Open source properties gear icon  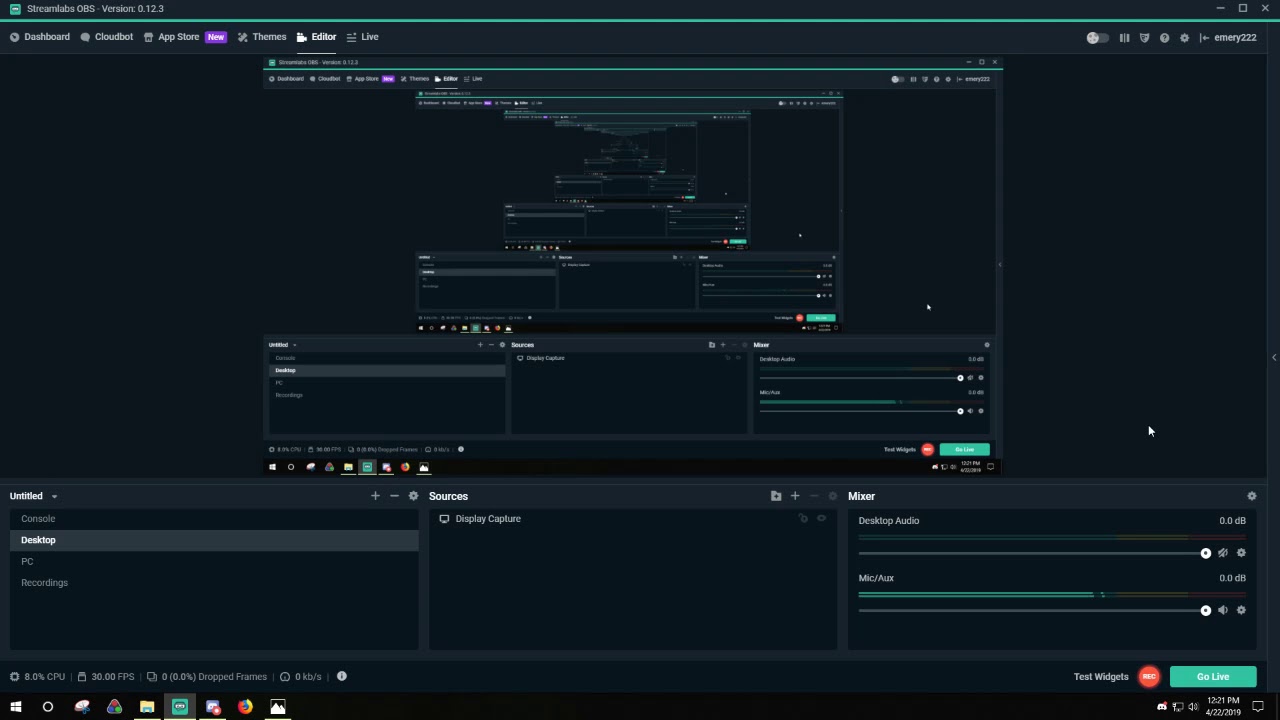pyautogui.click(x=832, y=496)
